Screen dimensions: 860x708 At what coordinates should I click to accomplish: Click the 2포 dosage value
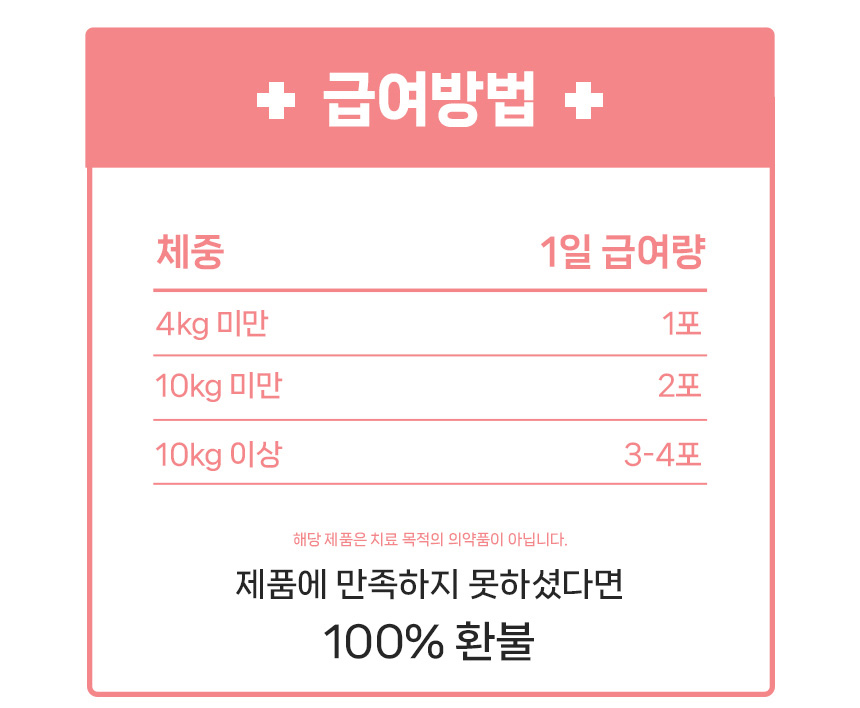click(681, 386)
